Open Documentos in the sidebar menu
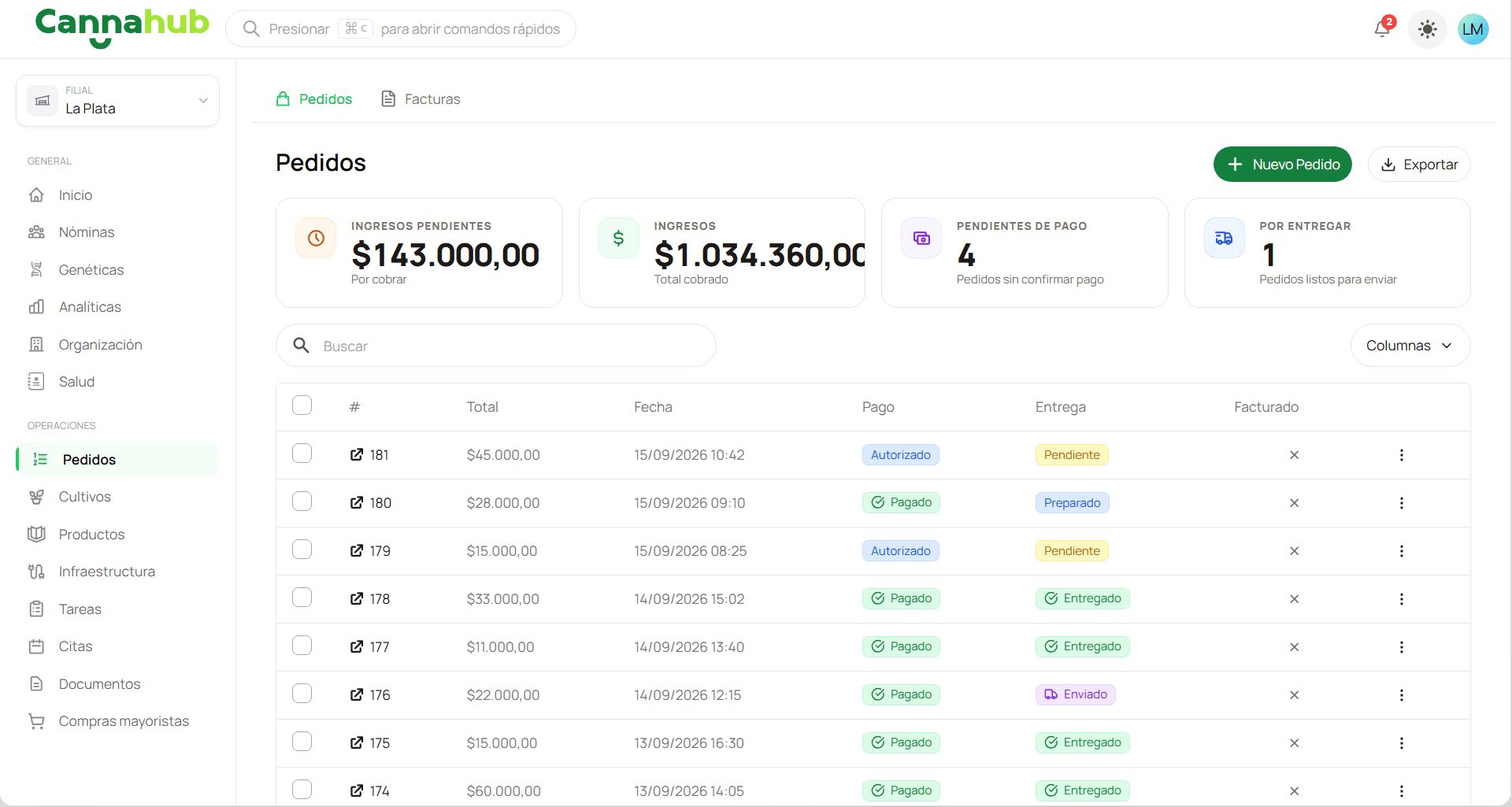Image resolution: width=1512 pixels, height=807 pixels. tap(117, 684)
